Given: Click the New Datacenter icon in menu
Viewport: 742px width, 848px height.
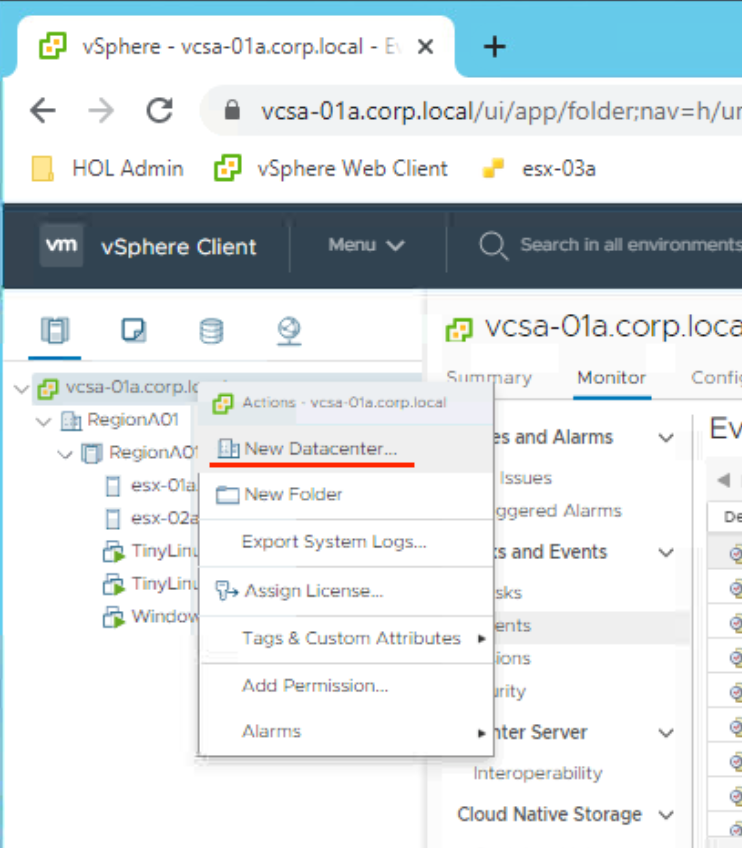Looking at the screenshot, I should pos(228,448).
